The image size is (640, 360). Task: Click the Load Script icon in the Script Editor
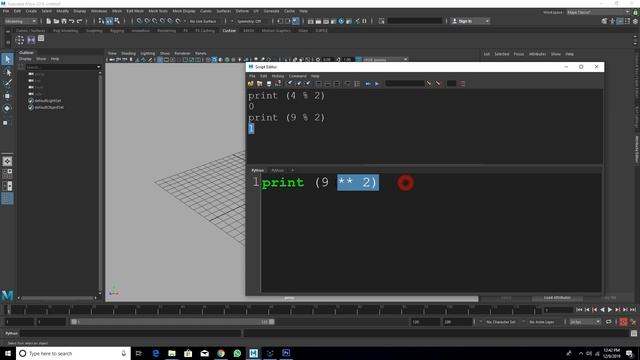251,84
